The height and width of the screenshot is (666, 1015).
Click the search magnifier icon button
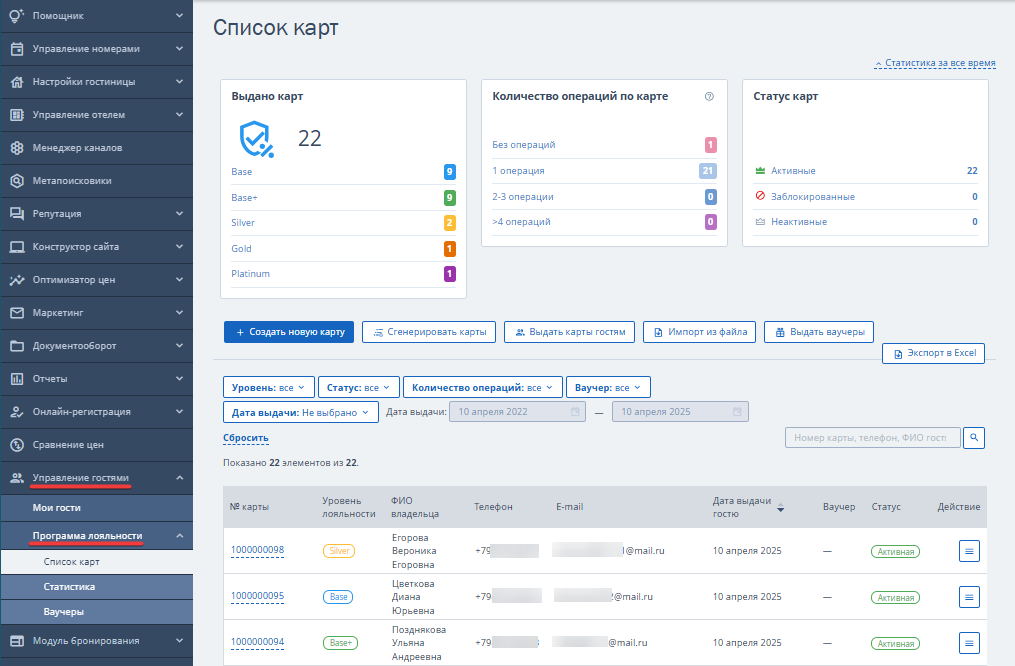coord(974,438)
